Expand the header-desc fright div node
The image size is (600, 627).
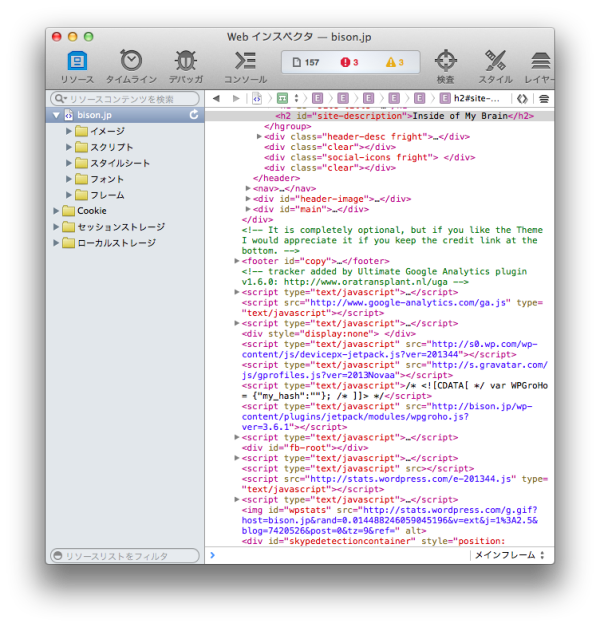(x=259, y=137)
